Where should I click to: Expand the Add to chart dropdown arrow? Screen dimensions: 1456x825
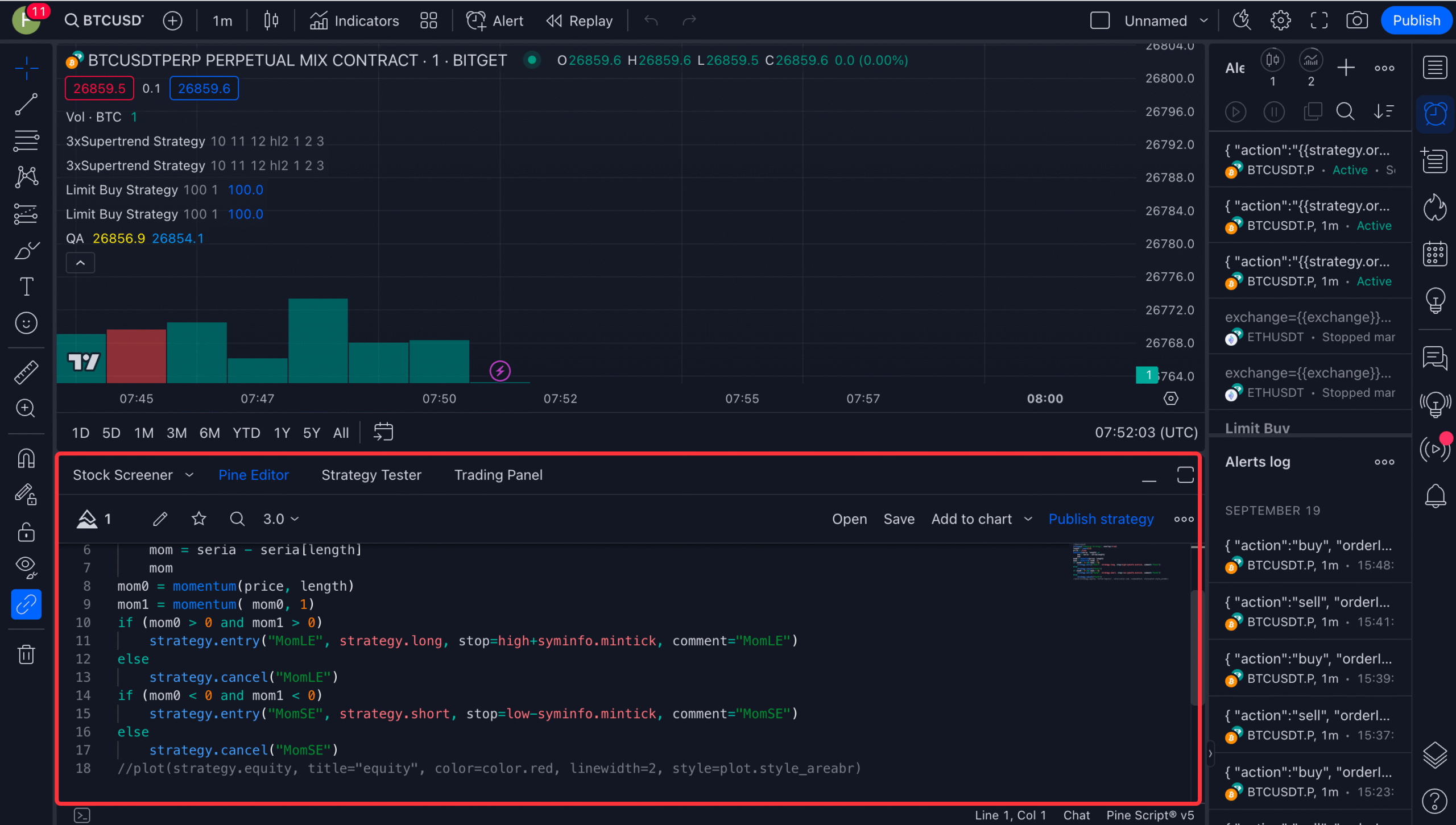click(x=1027, y=519)
